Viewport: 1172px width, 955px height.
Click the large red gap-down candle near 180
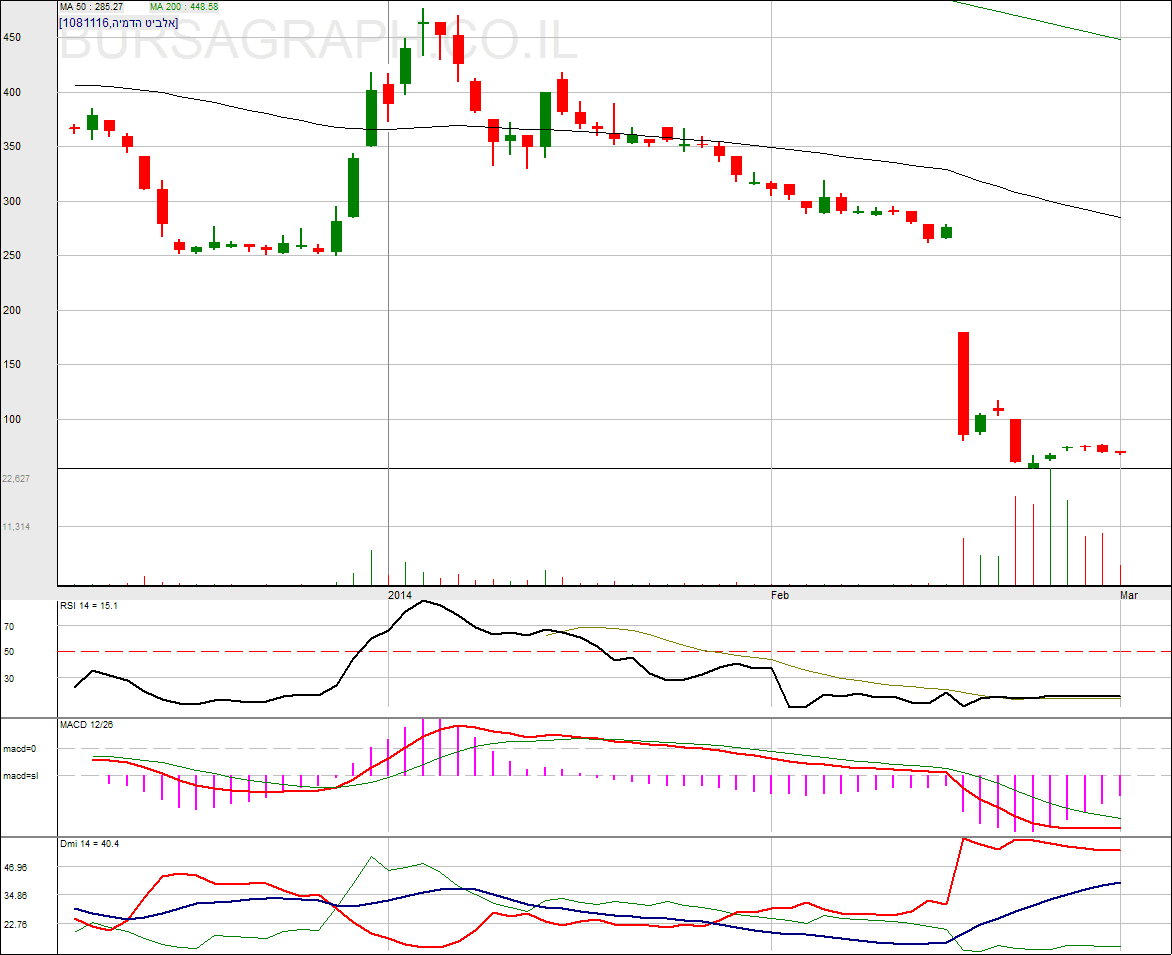coord(963,383)
